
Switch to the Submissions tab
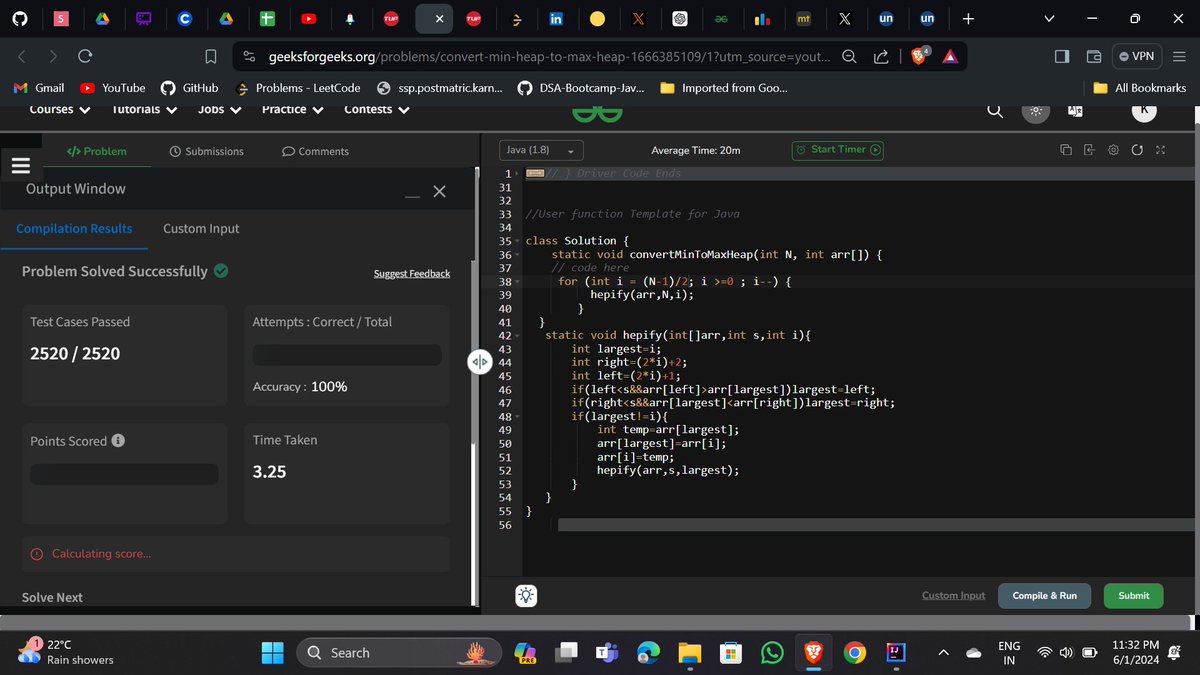tap(206, 151)
